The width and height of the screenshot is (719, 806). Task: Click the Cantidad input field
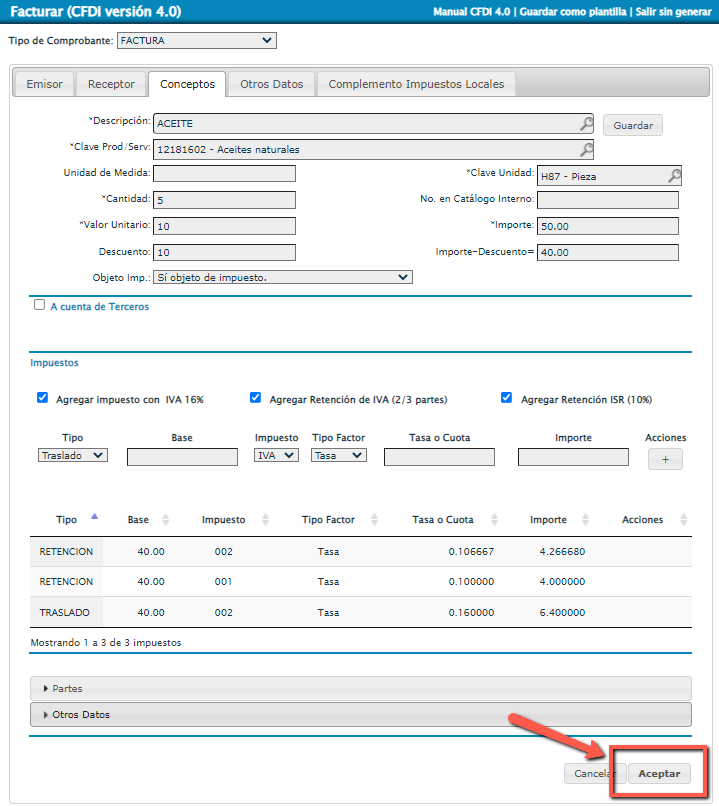[x=225, y=201]
